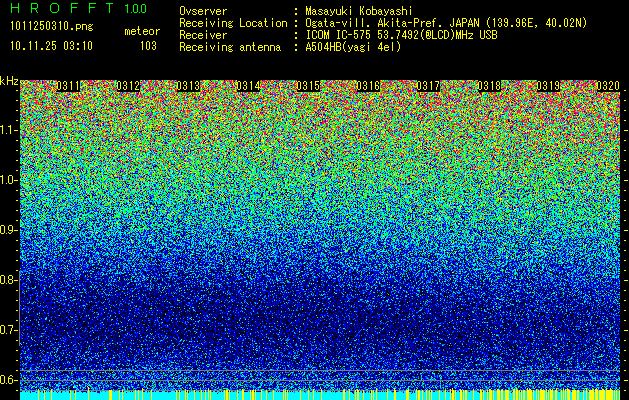Click the 0.9 frequency axis label

coord(8,230)
